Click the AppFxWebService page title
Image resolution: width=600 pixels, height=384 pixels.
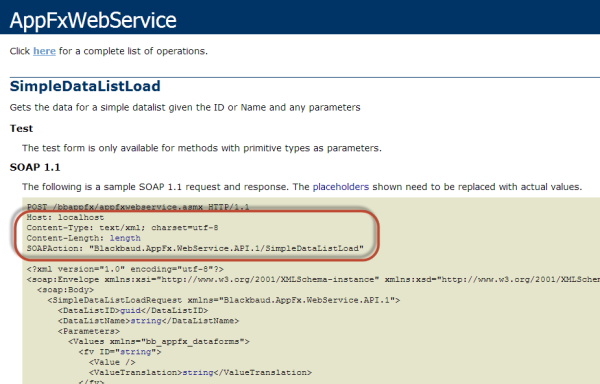tap(93, 20)
